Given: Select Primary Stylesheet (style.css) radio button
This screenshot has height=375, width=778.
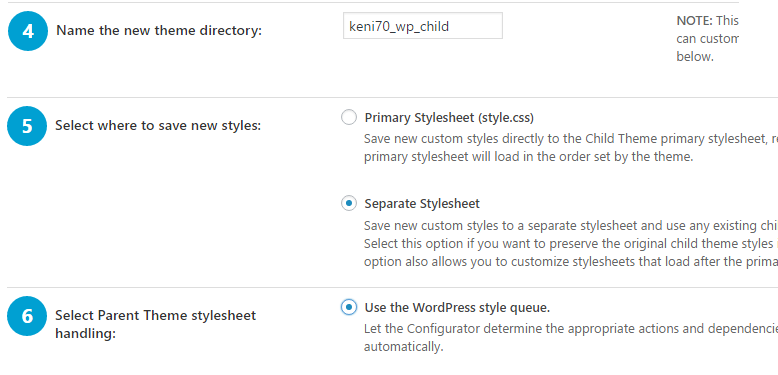Looking at the screenshot, I should 349,118.
